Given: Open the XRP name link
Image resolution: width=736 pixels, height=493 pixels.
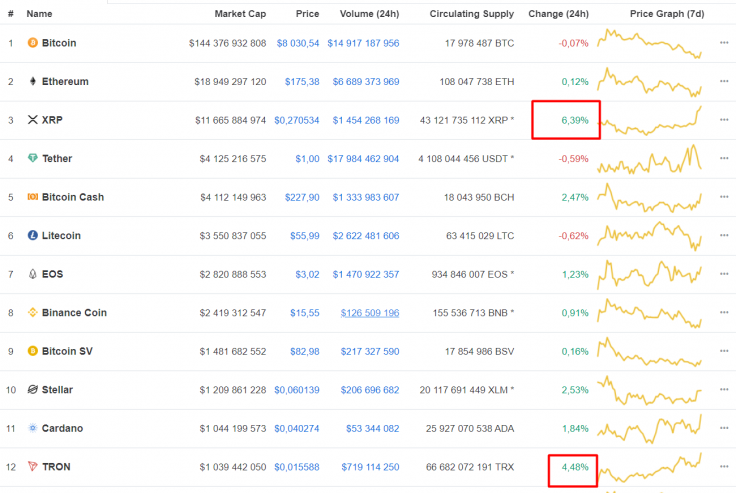Looking at the screenshot, I should coord(52,120).
